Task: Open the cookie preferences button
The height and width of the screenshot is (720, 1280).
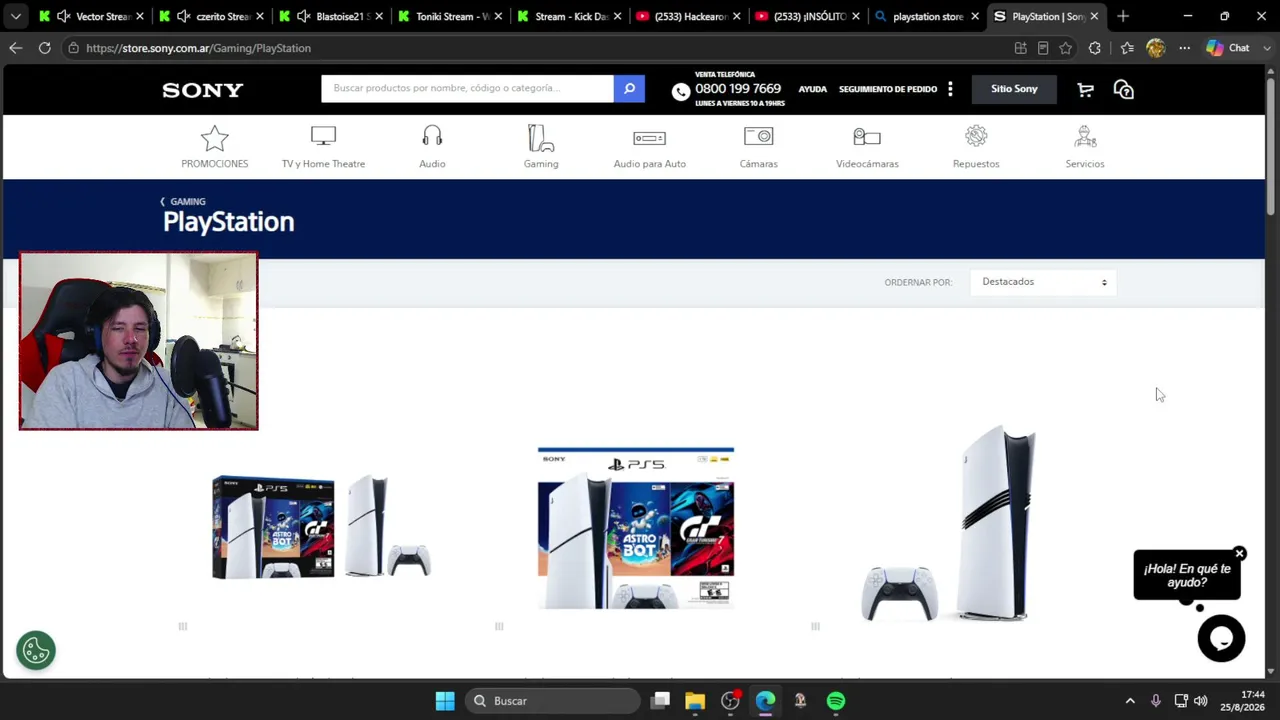Action: [36, 650]
